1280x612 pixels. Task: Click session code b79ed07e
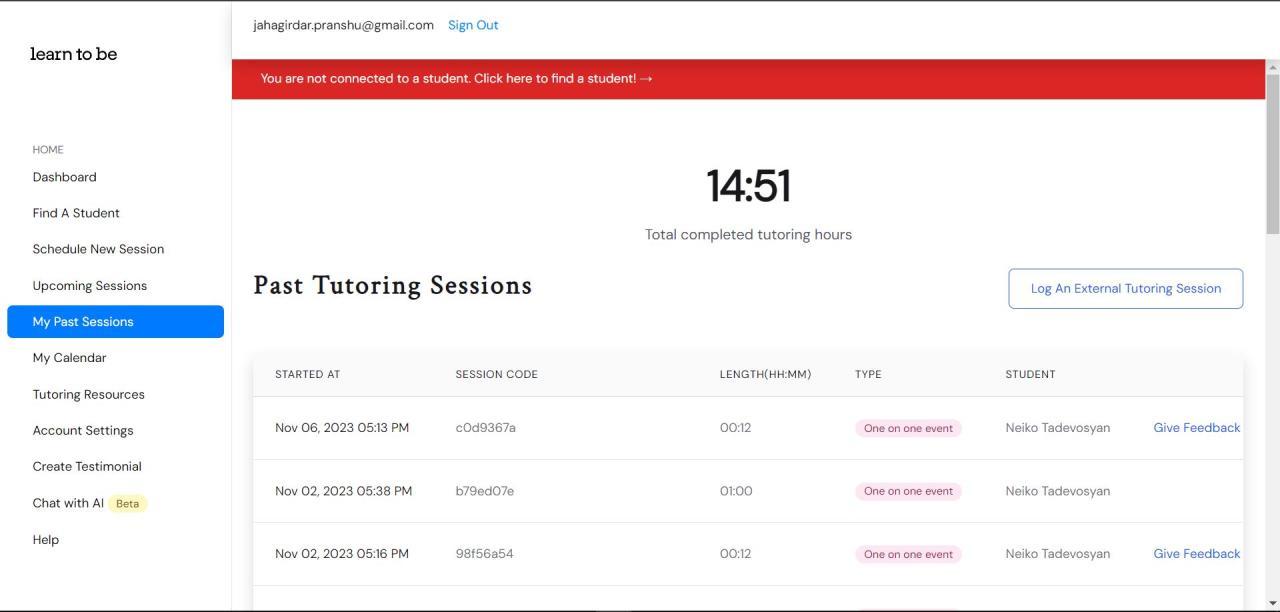(484, 490)
